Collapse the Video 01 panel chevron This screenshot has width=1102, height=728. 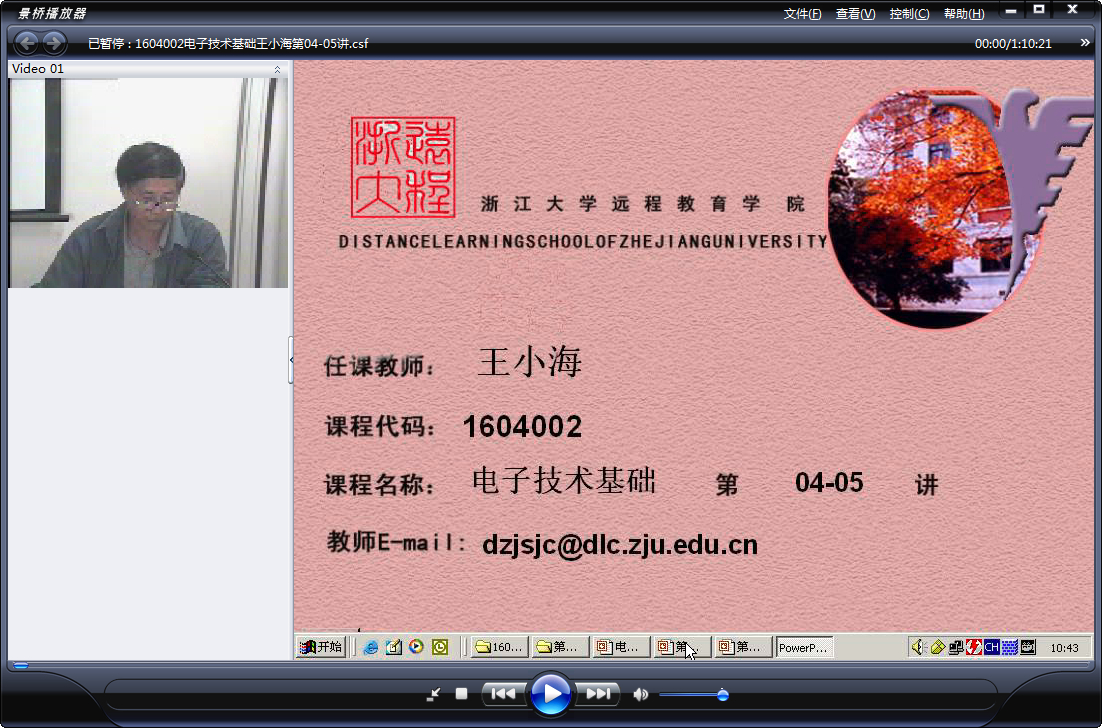click(x=277, y=69)
